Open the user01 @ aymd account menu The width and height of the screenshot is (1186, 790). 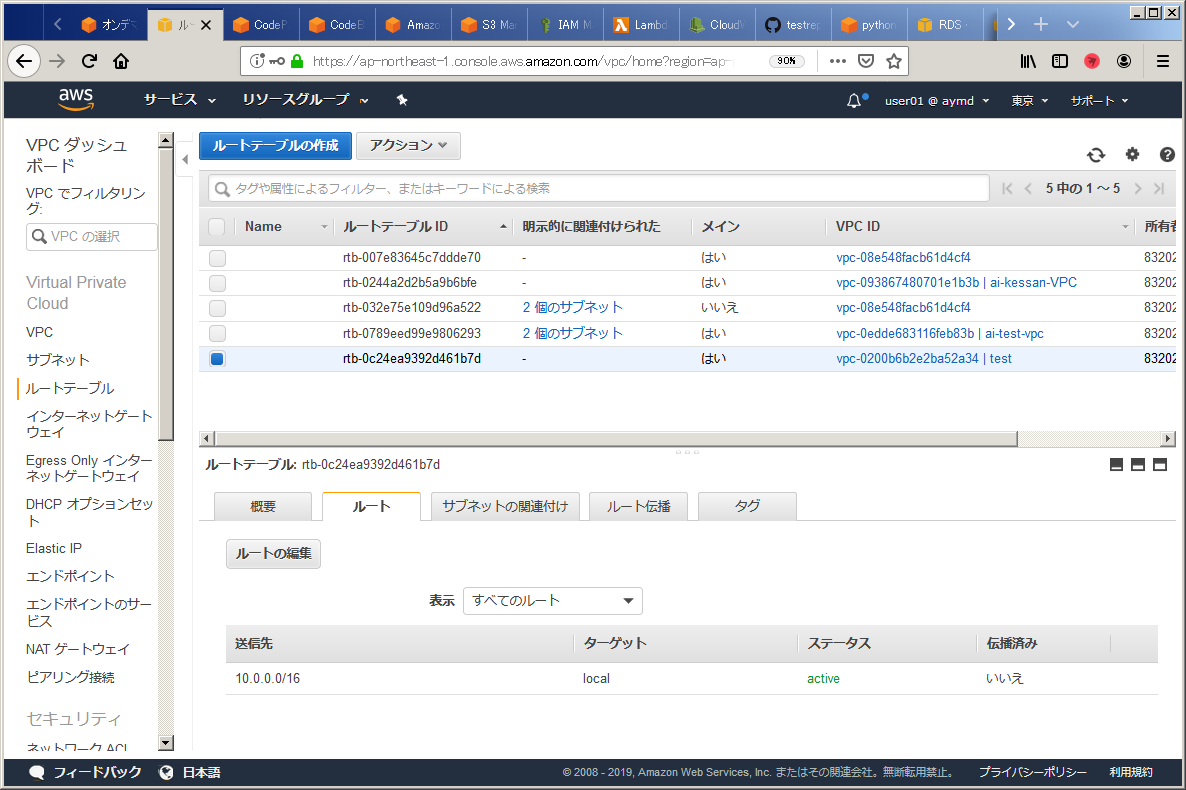936,101
